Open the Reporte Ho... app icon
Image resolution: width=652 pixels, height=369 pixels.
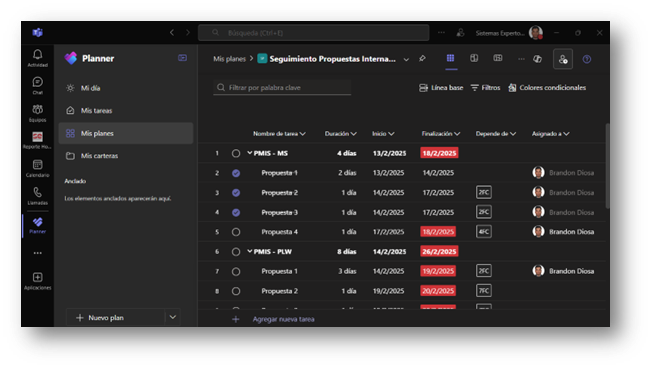coord(37,140)
